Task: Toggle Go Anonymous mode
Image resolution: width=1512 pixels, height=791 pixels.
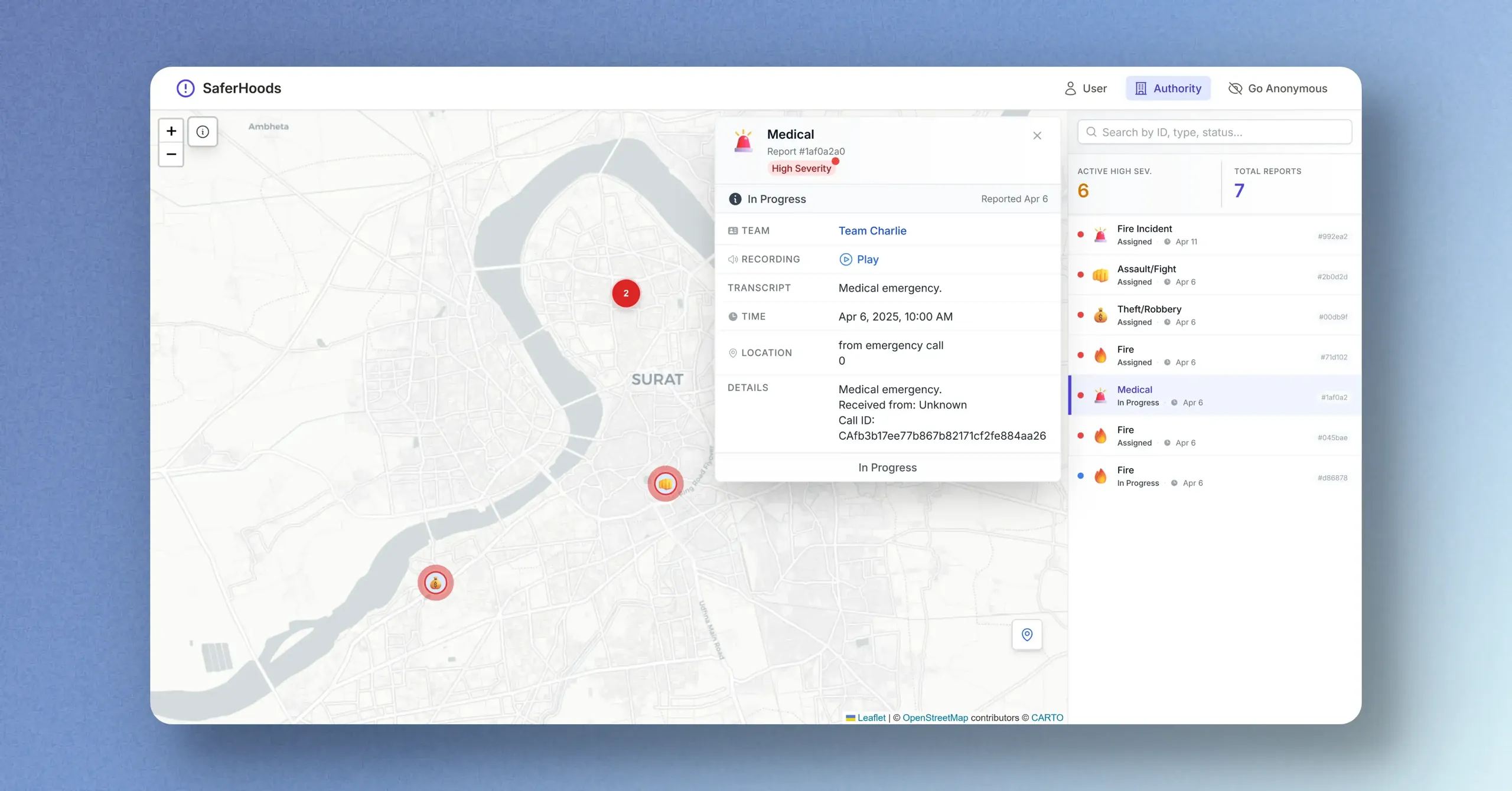Action: (1278, 89)
